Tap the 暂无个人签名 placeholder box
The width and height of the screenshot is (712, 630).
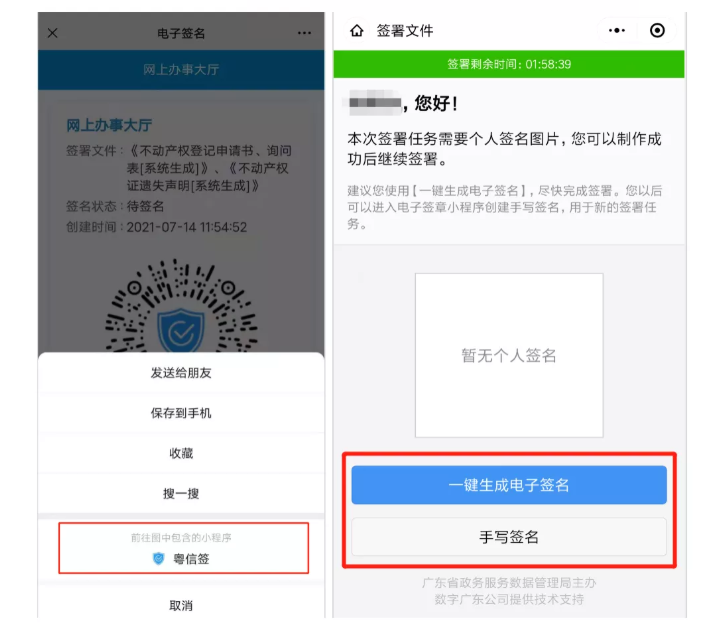pos(509,355)
